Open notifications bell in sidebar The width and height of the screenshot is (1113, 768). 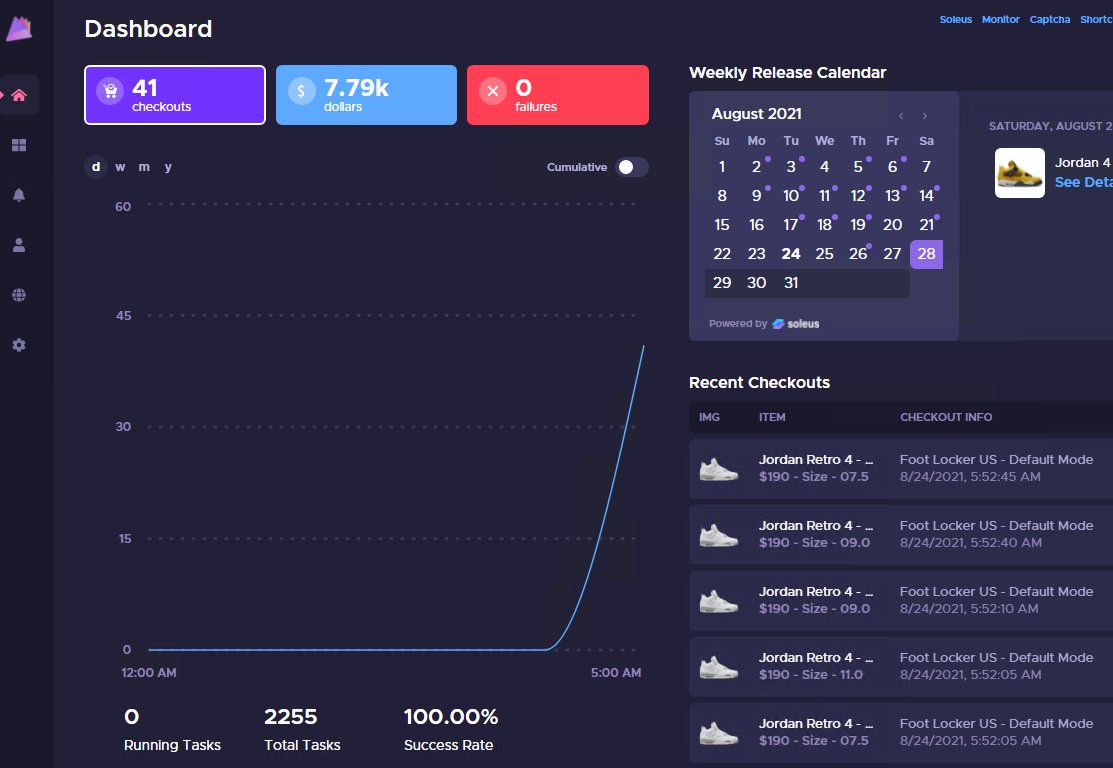[x=19, y=195]
